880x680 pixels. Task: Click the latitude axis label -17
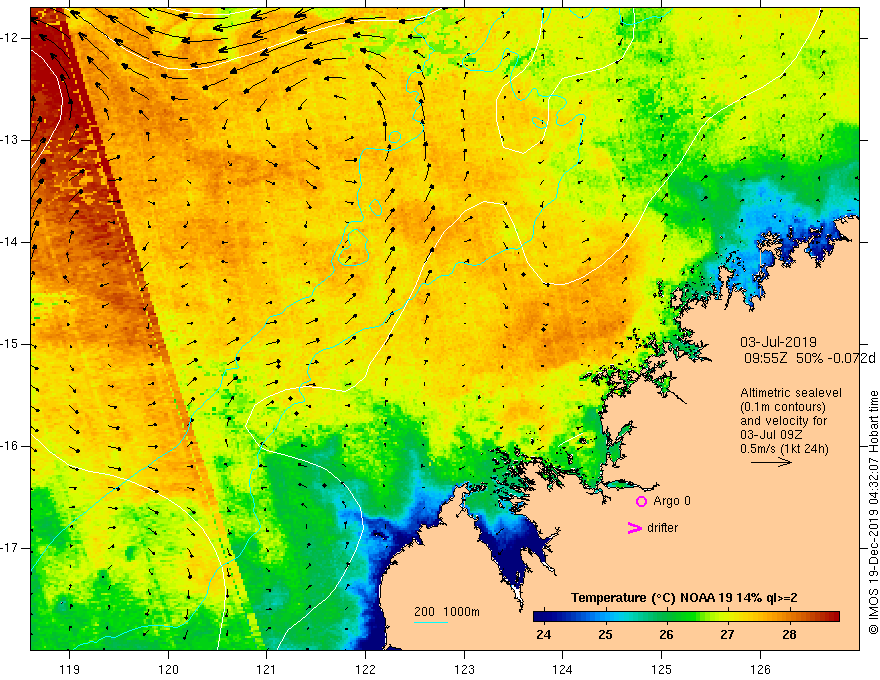click(11, 548)
